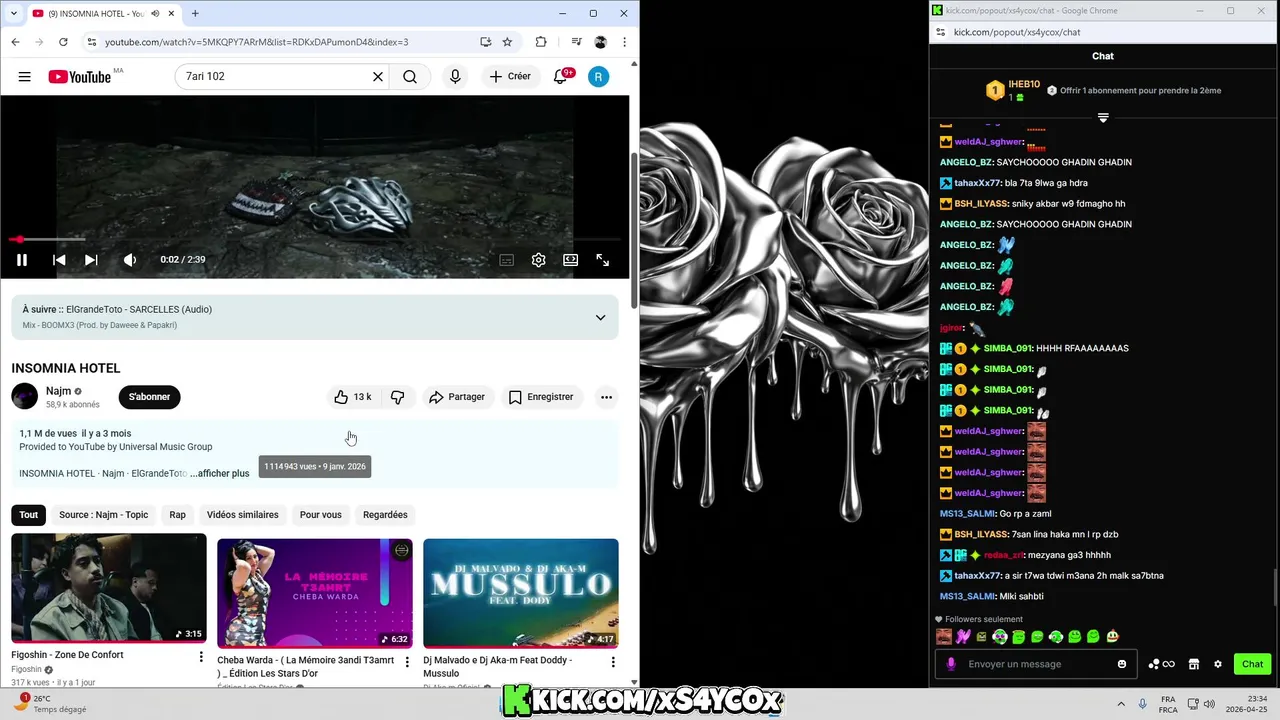This screenshot has height=720, width=1280.
Task: Seek on the video progress bar
Action: coord(314,240)
